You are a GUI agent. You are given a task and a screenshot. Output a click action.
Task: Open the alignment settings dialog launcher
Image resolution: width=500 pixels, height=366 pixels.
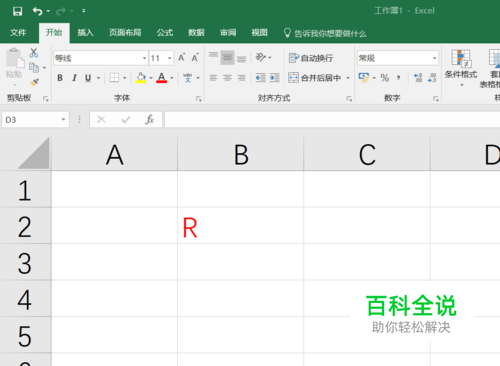pyautogui.click(x=349, y=99)
